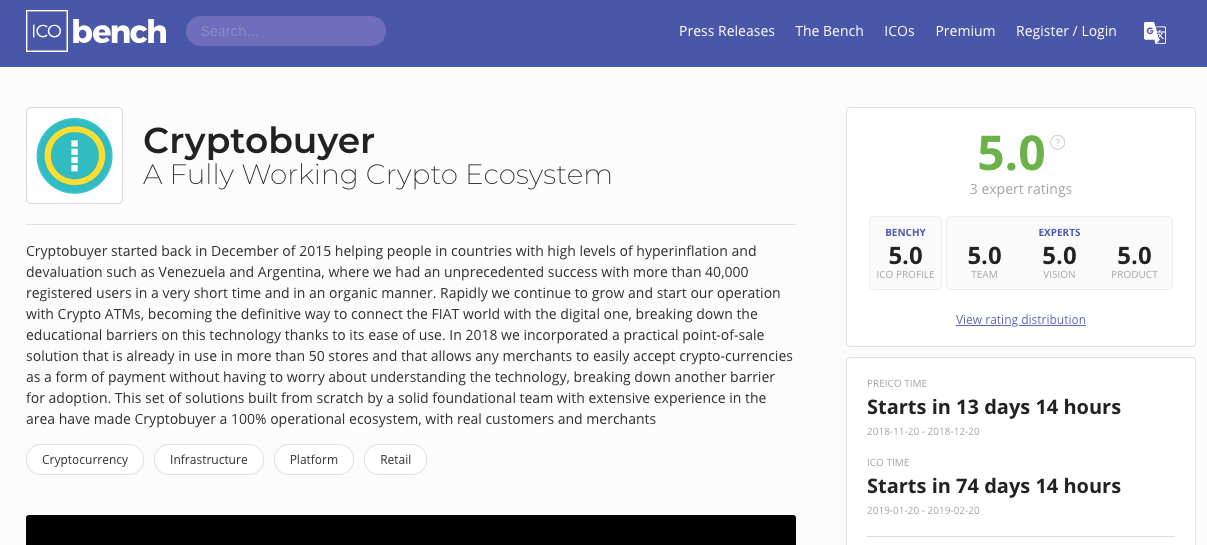1207x545 pixels.
Task: Click Register / Login link
Action: [x=1066, y=31]
